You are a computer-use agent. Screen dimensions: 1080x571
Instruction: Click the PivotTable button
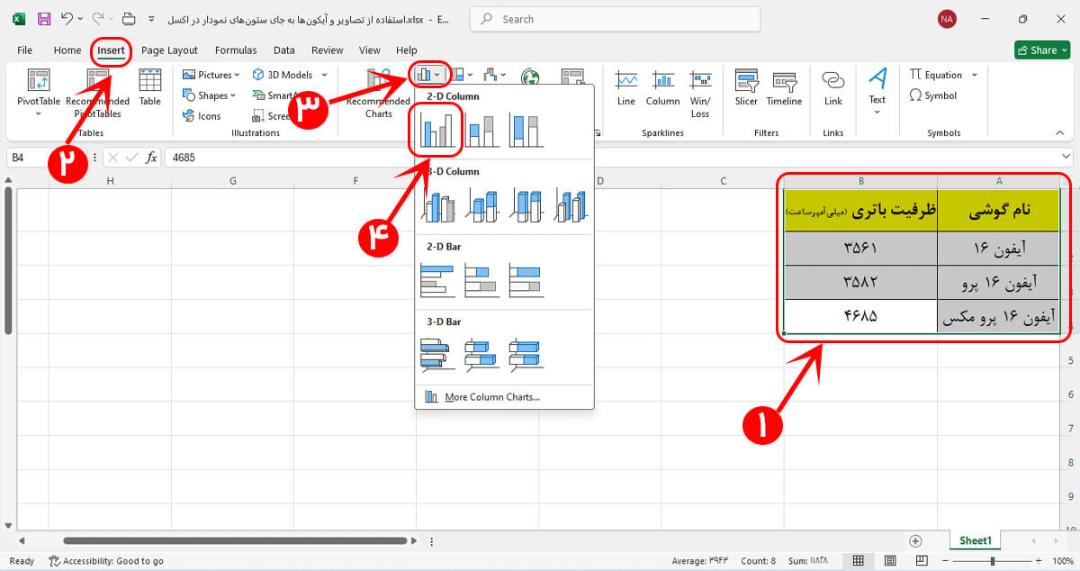click(x=39, y=92)
